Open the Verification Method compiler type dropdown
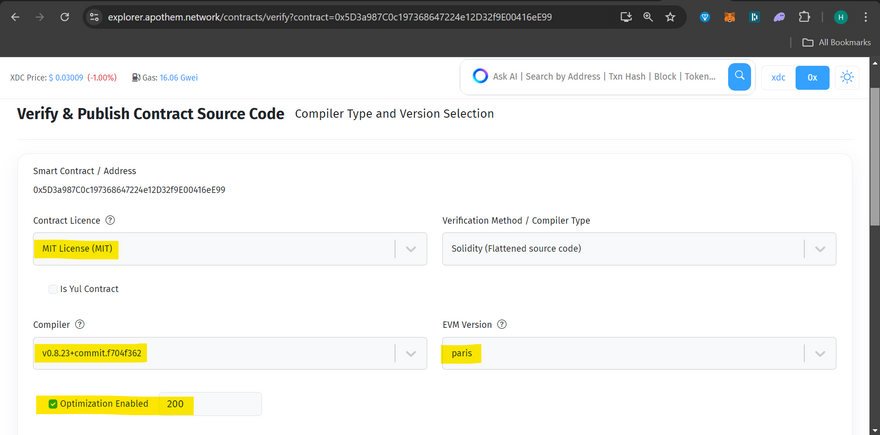This screenshot has height=435, width=880. 820,249
